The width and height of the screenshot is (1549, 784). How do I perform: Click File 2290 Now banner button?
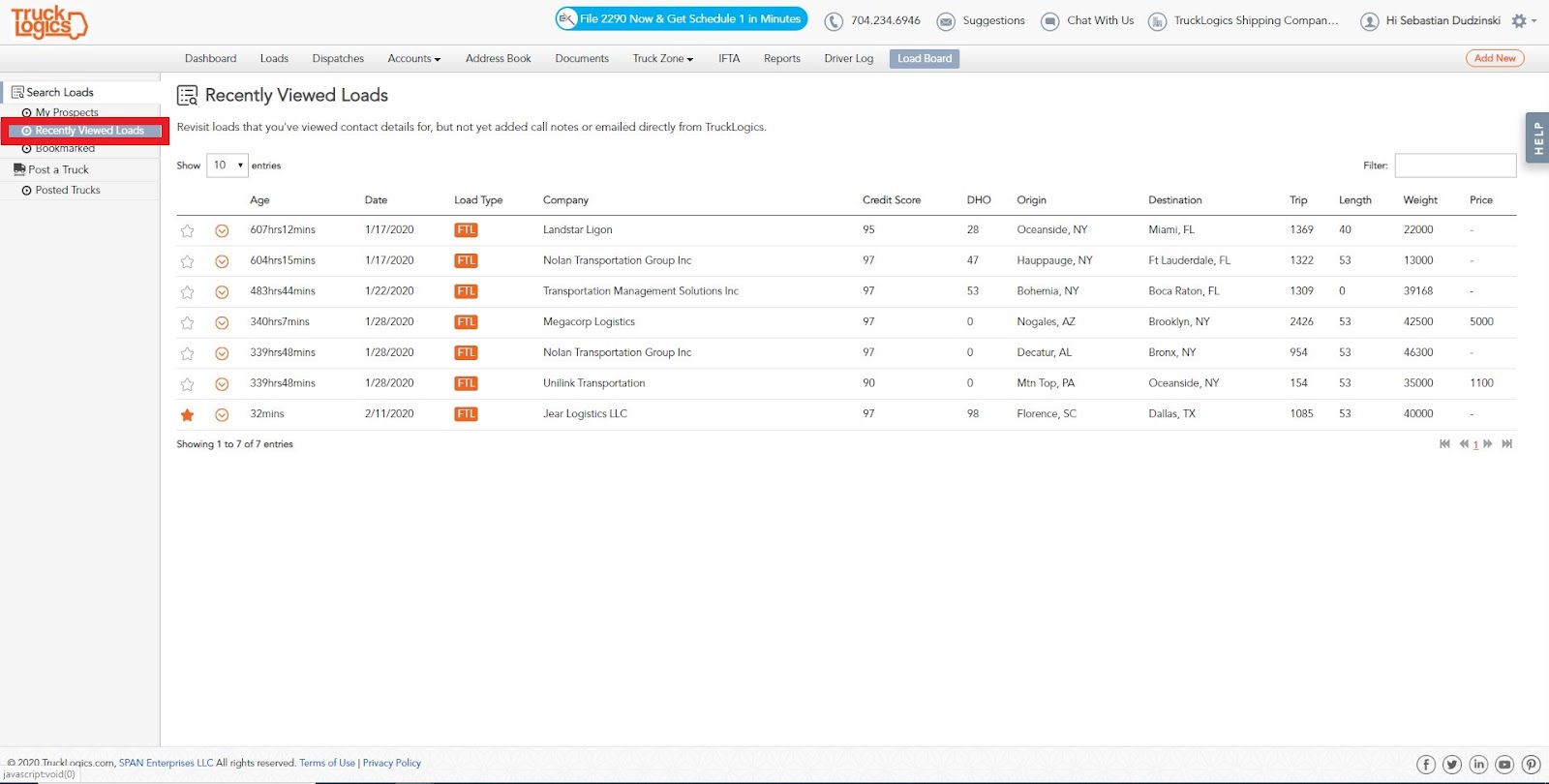pos(682,18)
